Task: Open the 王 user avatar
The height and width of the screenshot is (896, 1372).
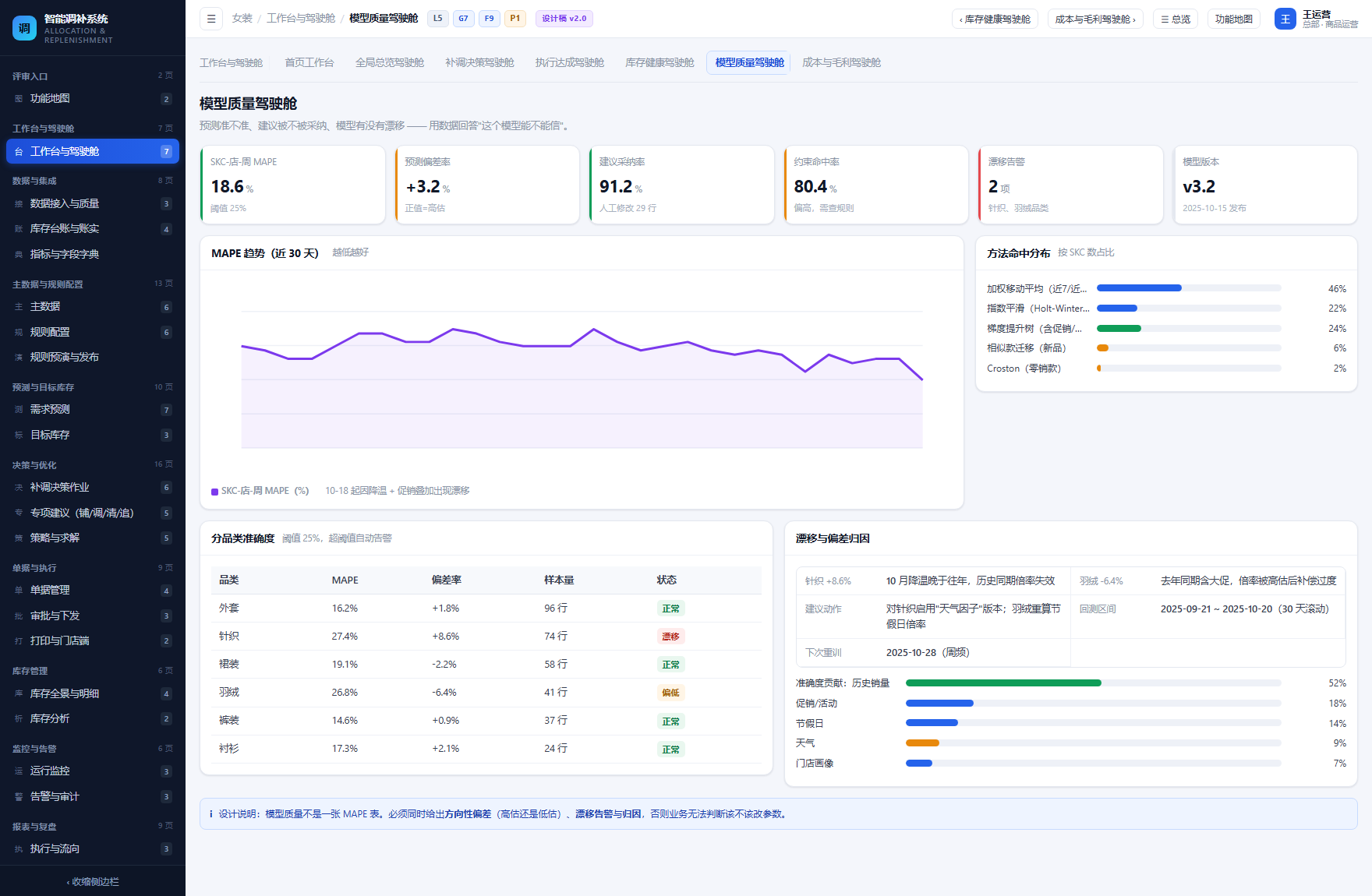Action: (x=1285, y=19)
